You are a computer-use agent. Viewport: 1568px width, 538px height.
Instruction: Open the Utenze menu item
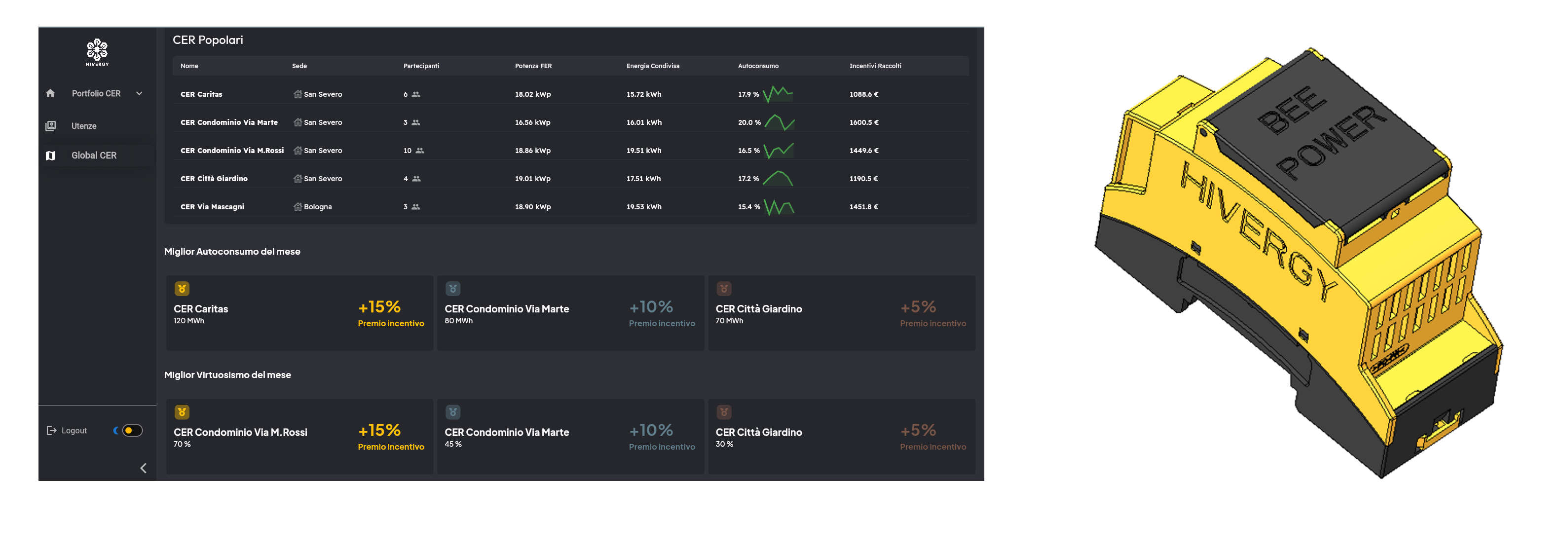click(84, 126)
